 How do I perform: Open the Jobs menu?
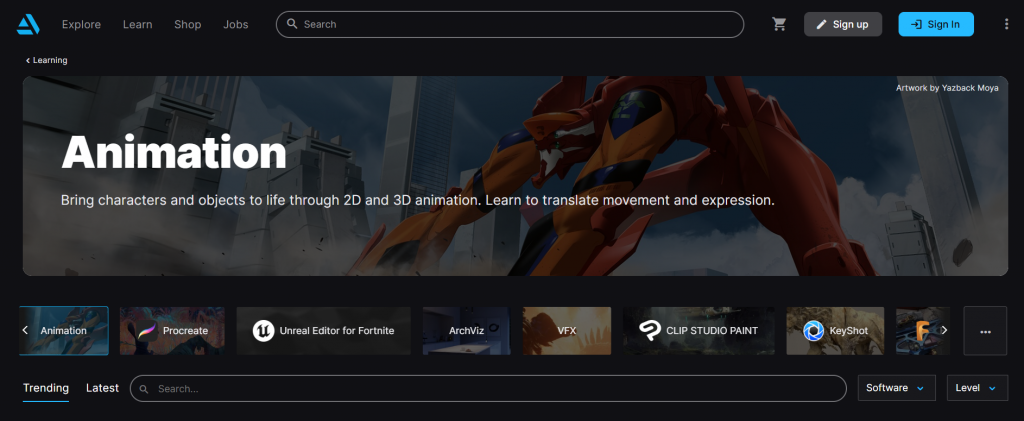[x=236, y=24]
